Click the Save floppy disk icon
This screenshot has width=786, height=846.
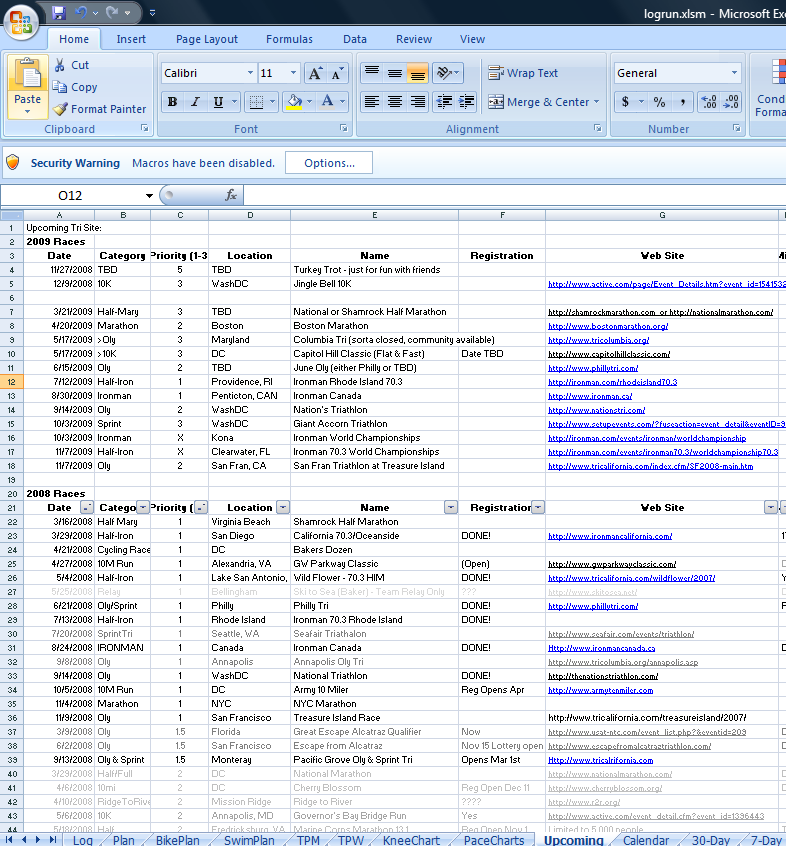tap(58, 12)
